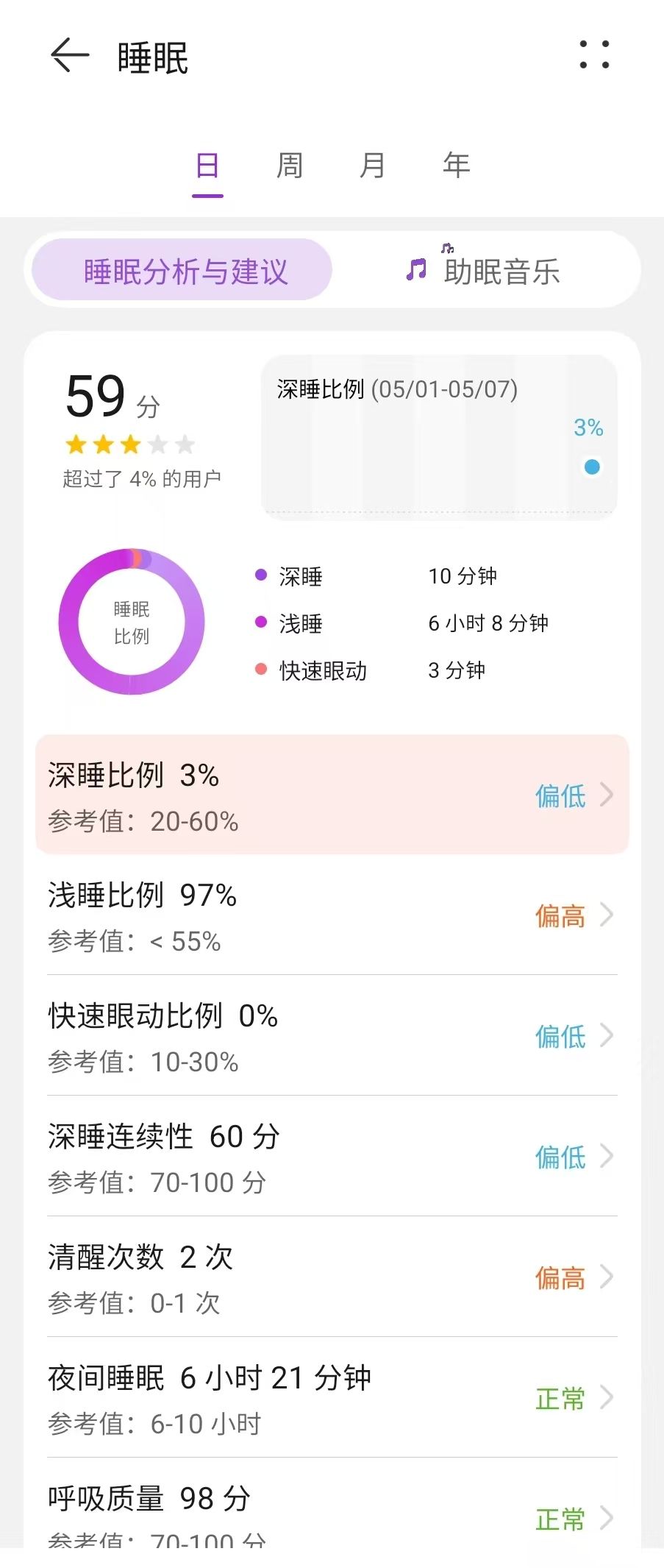664x1568 pixels.
Task: Switch to the 月 tab
Action: (373, 166)
